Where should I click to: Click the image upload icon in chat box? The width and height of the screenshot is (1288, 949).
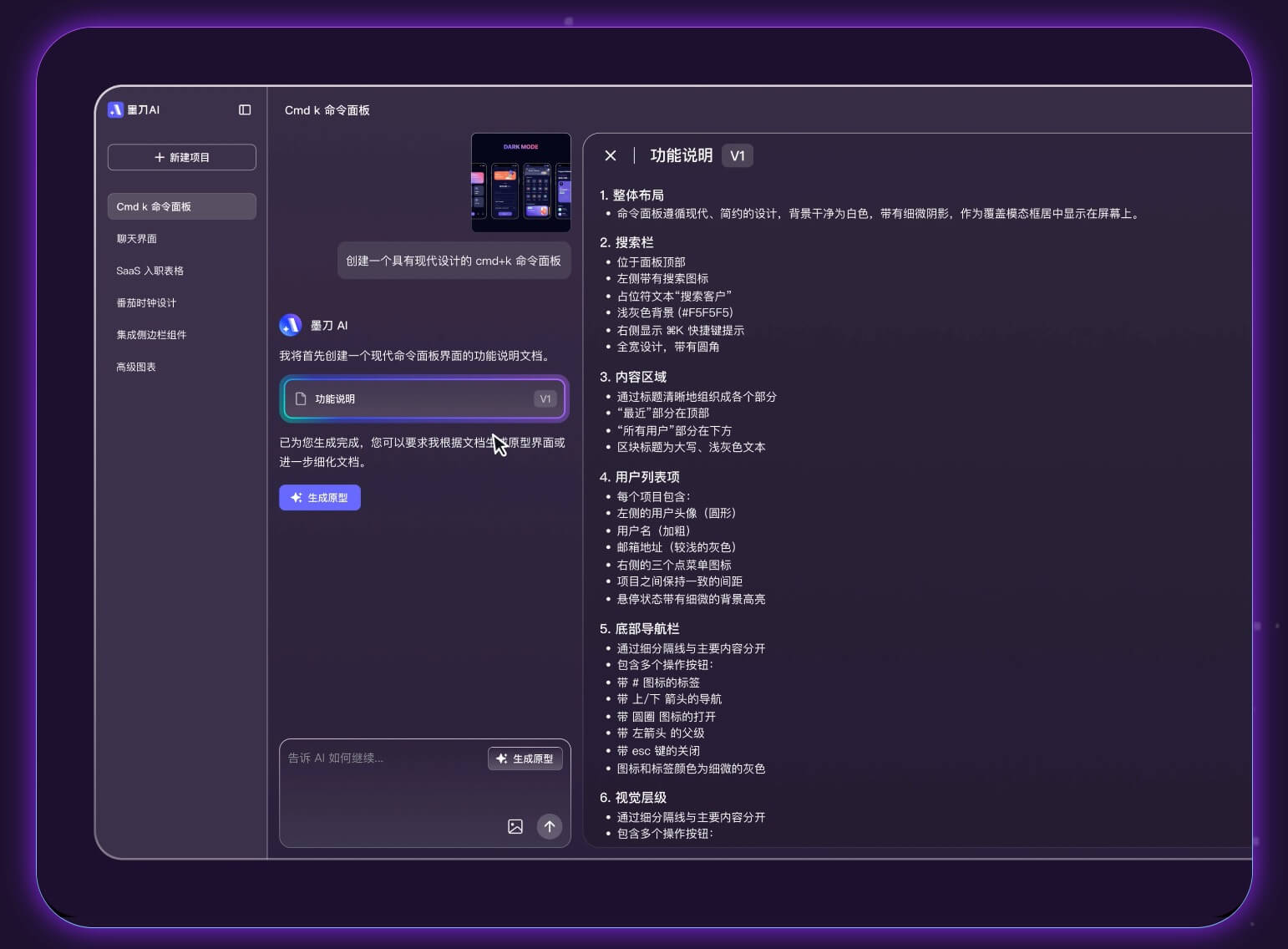(x=515, y=827)
